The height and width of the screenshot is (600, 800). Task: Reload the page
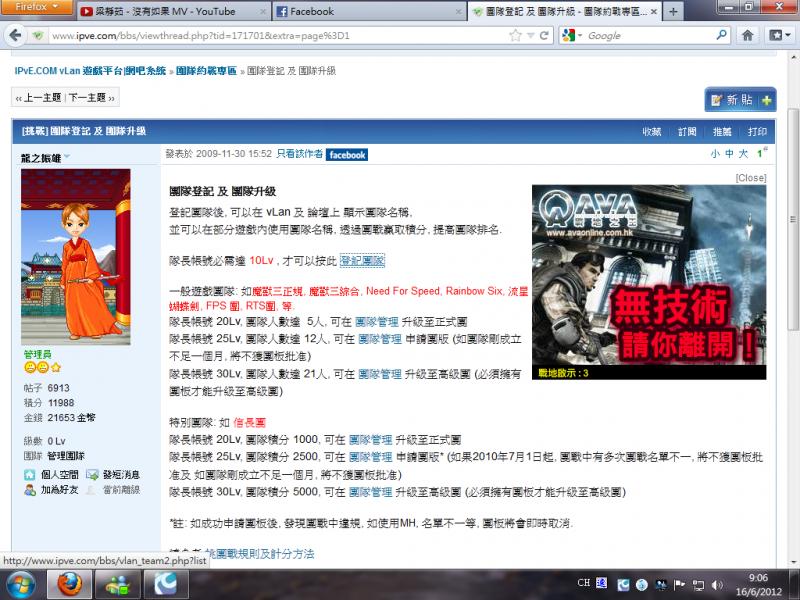pos(544,35)
